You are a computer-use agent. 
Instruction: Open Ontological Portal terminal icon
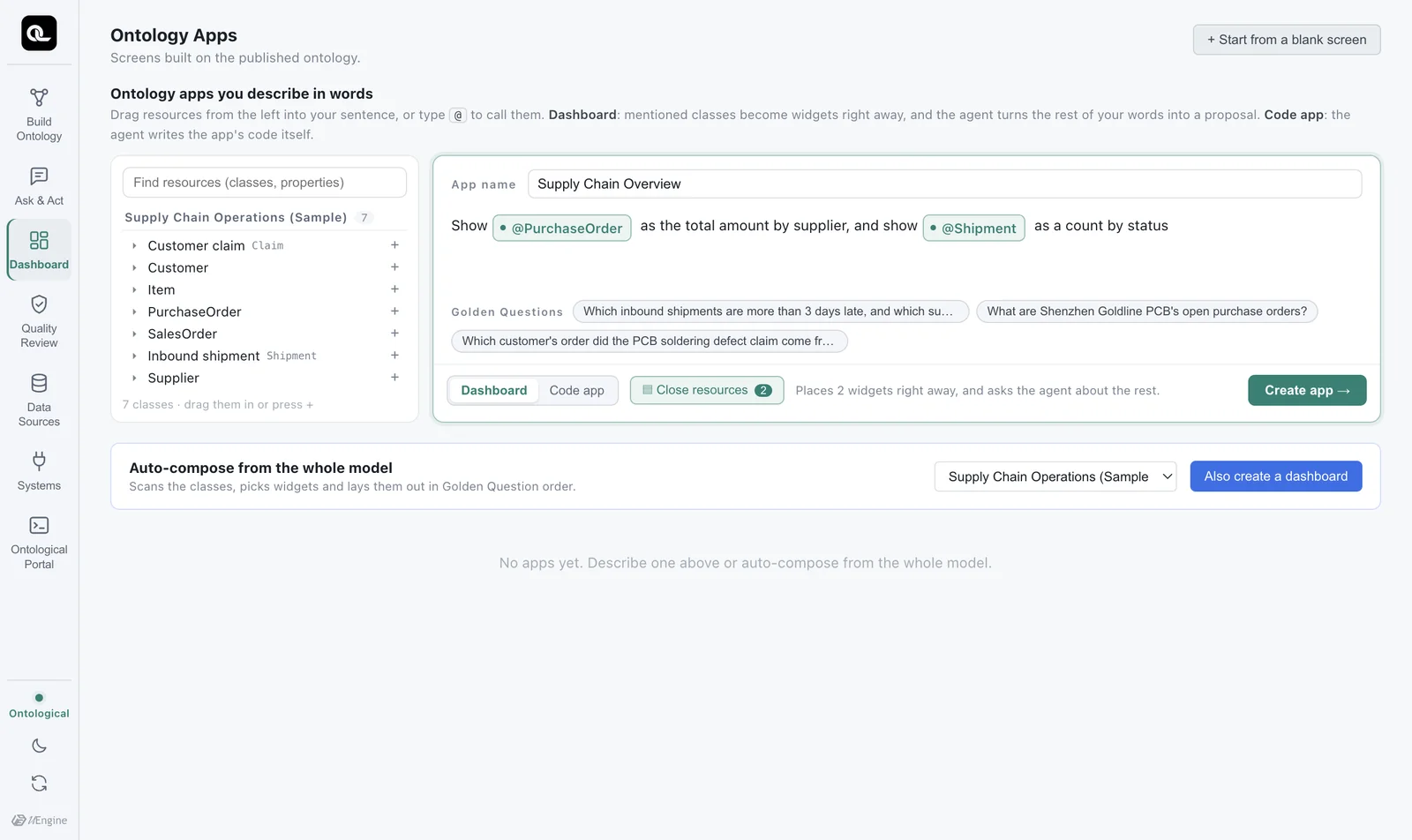click(x=39, y=526)
